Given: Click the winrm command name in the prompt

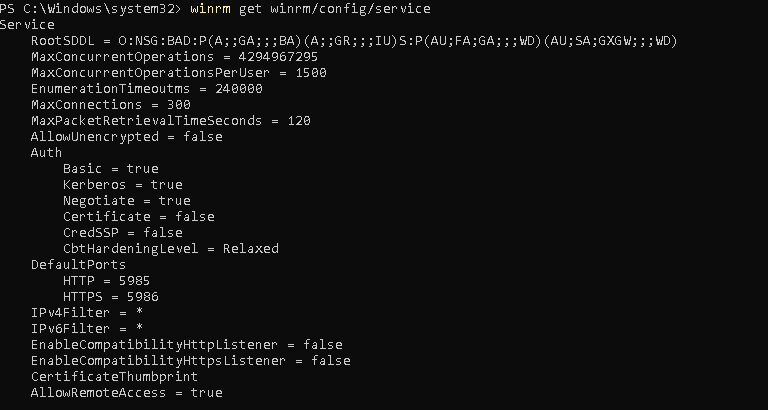Looking at the screenshot, I should pos(210,9).
